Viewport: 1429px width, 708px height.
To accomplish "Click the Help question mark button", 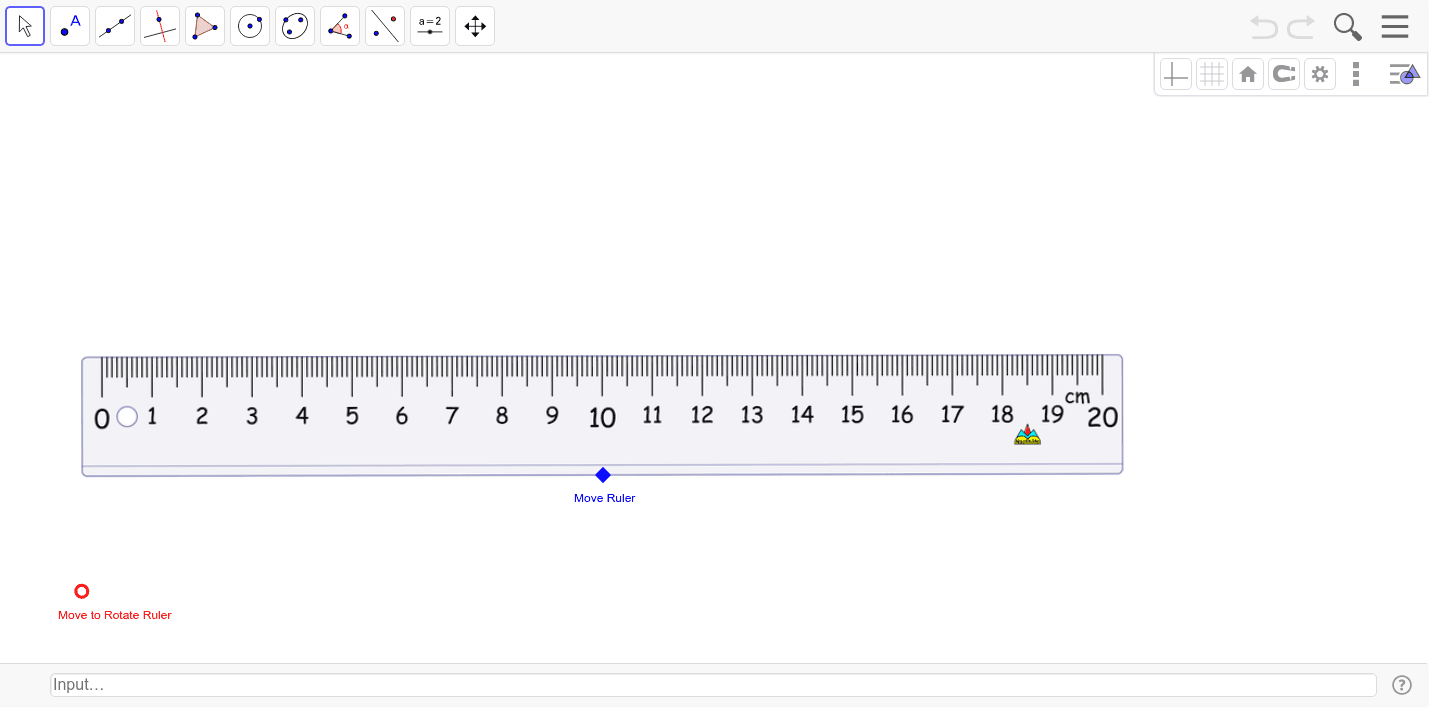I will pyautogui.click(x=1402, y=685).
